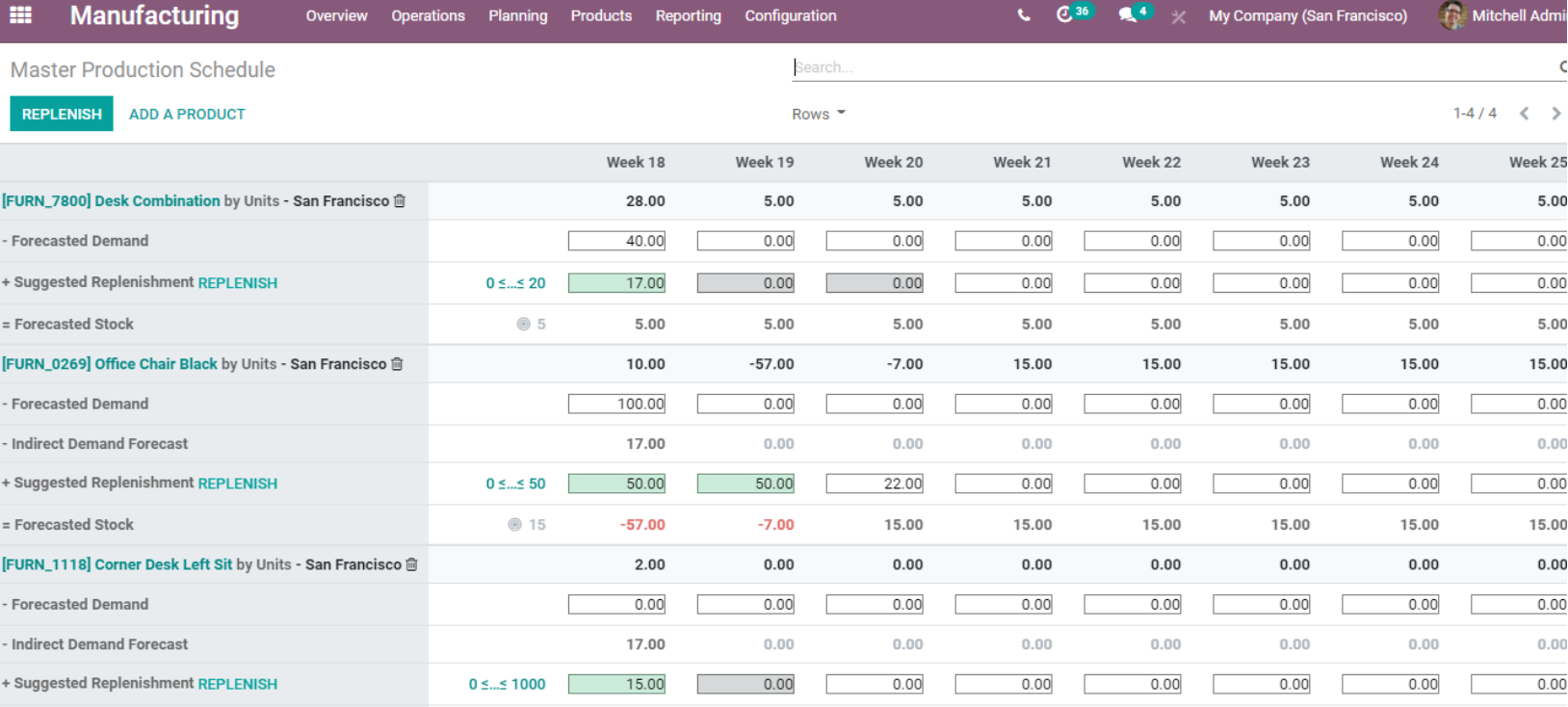Viewport: 1568px width, 707px height.
Task: Open the Overview menu
Action: click(336, 15)
